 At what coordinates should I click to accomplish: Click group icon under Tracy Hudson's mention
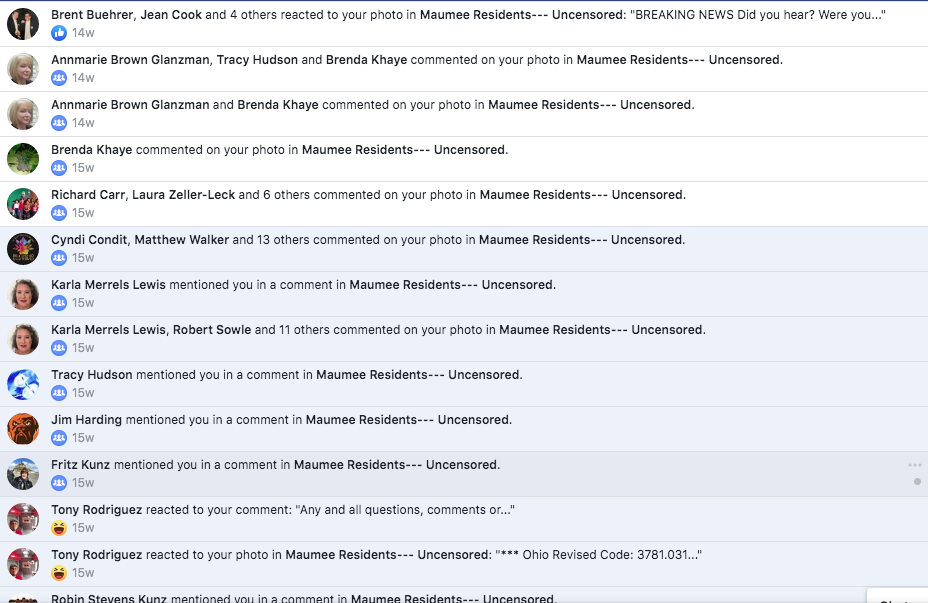(59, 393)
